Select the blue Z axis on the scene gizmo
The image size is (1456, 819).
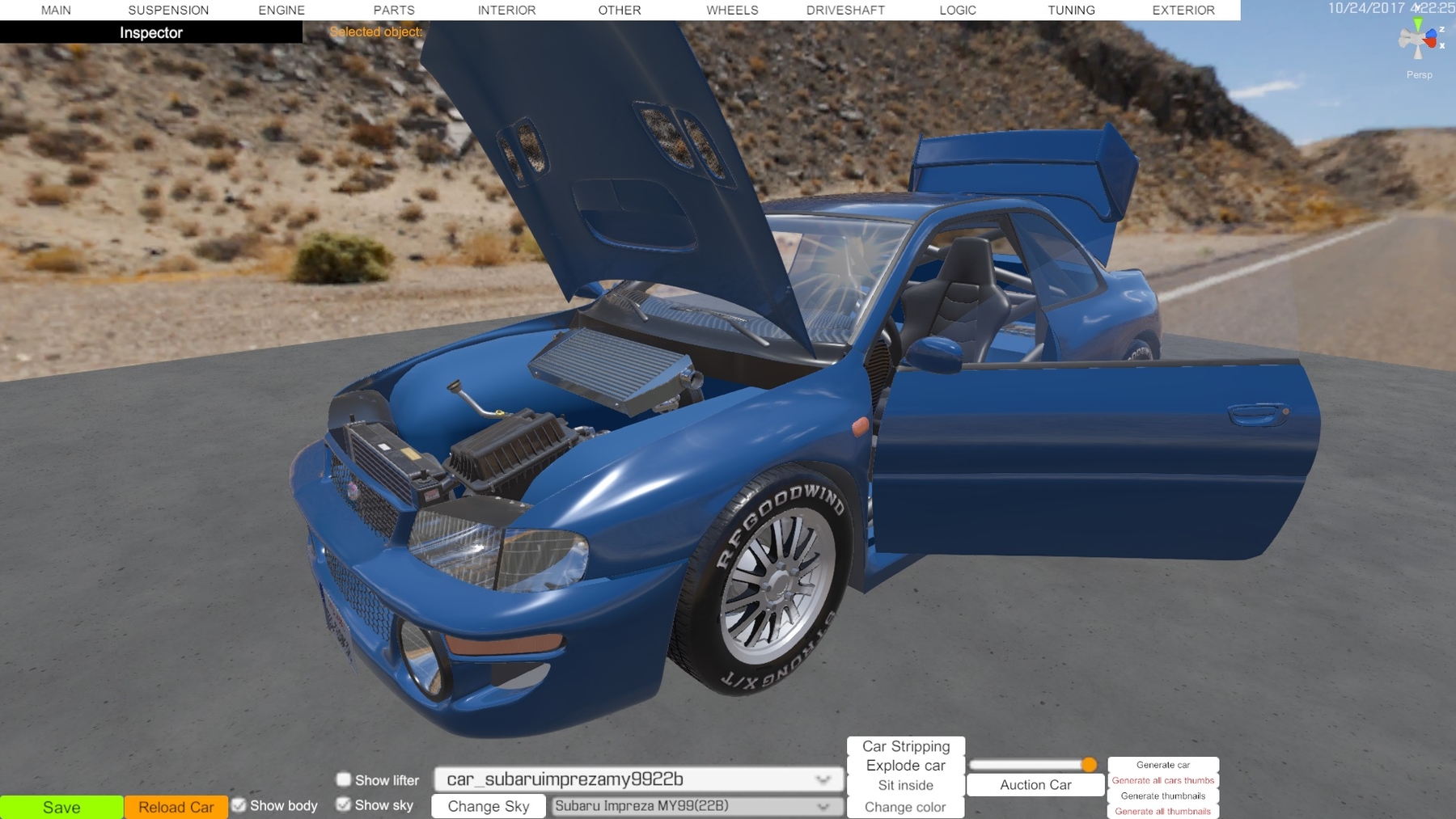pos(1431,33)
